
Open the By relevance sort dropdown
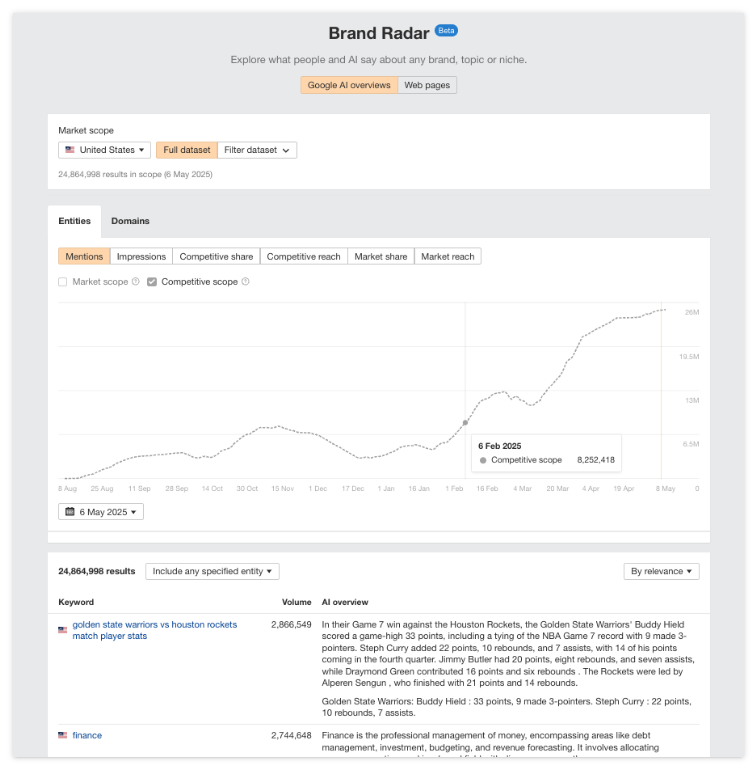pyautogui.click(x=662, y=571)
